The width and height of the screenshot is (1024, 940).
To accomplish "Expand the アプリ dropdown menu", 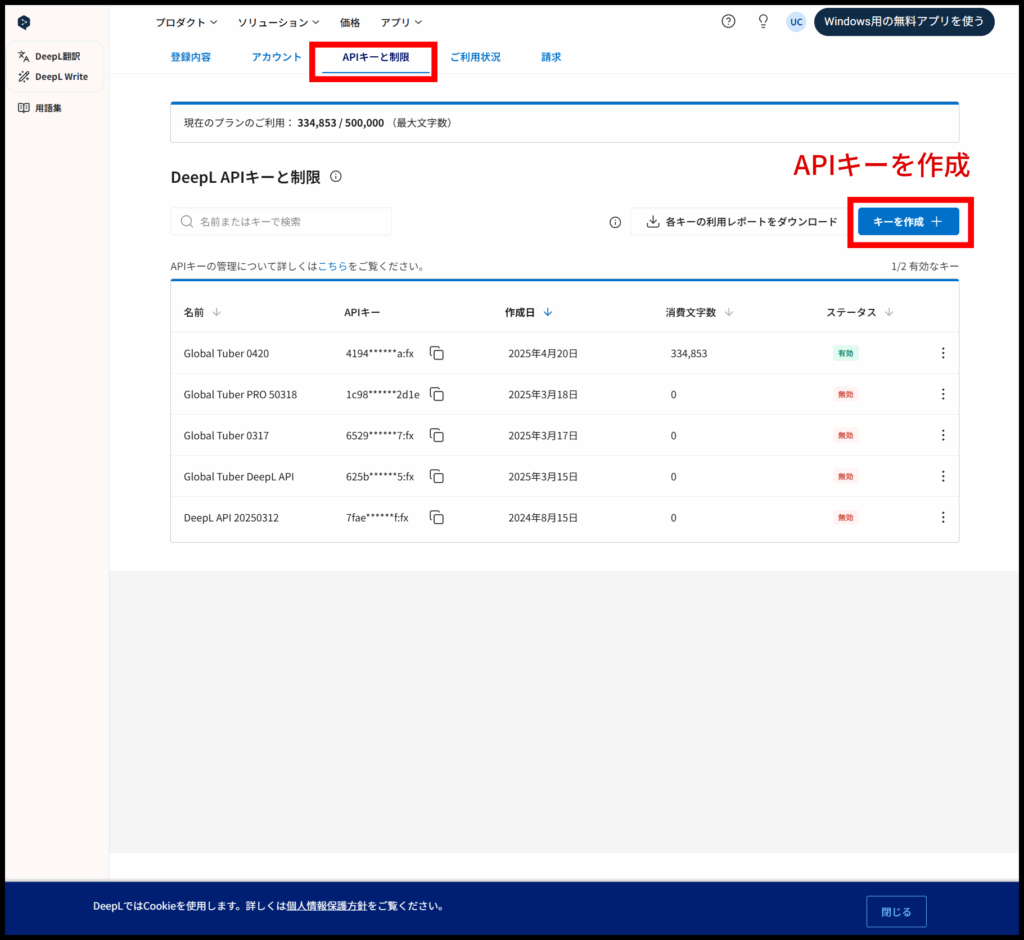I will (401, 22).
